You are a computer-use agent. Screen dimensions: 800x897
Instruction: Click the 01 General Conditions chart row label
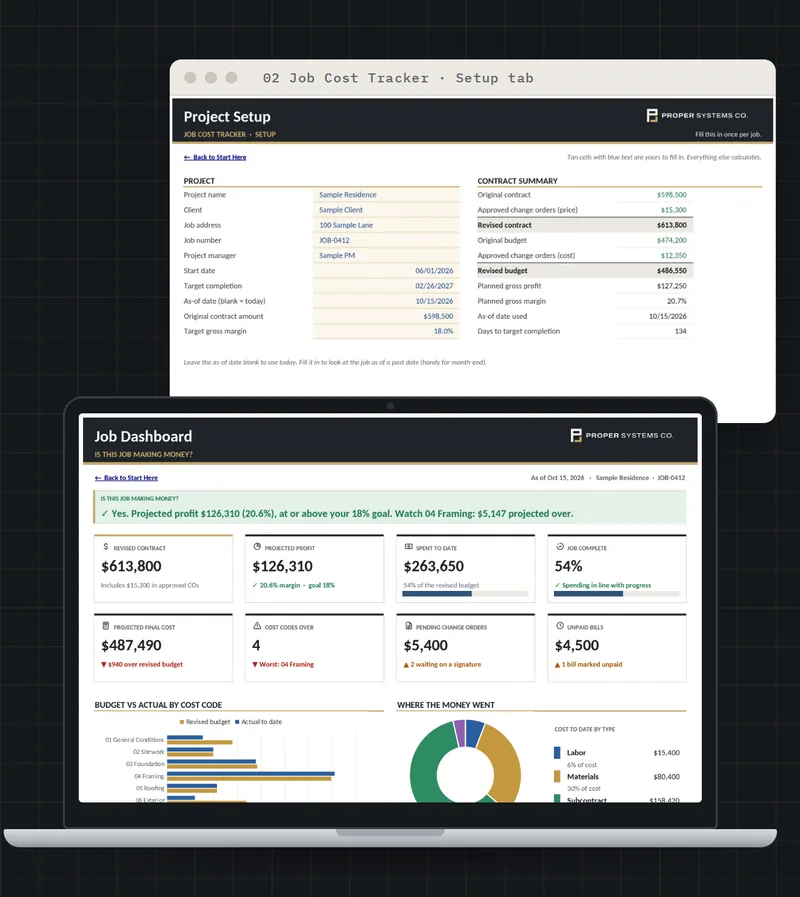134,740
